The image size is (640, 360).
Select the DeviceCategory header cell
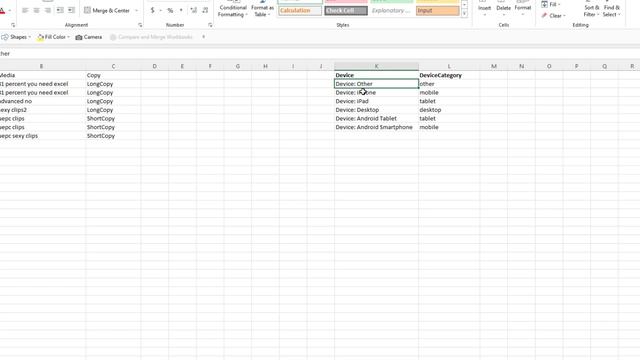pos(449,75)
